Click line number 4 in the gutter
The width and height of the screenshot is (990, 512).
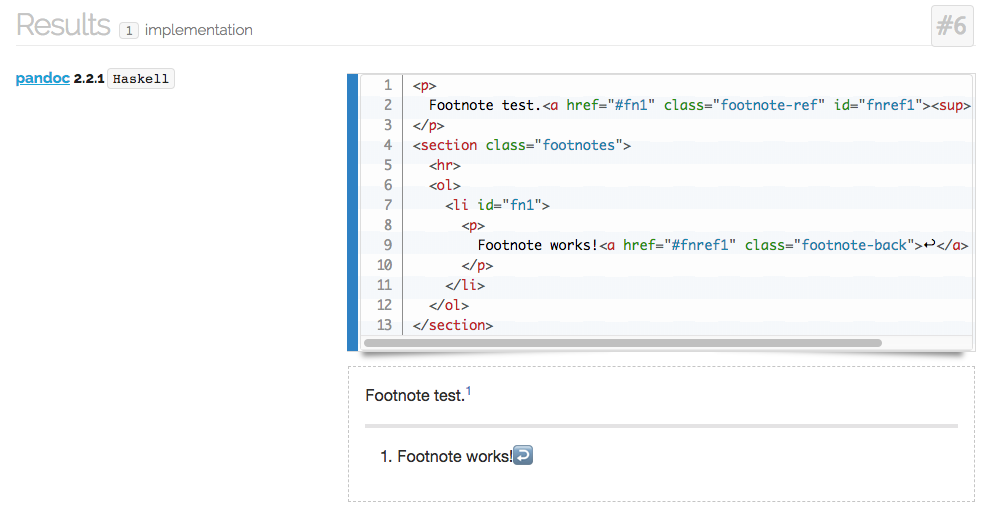point(386,145)
